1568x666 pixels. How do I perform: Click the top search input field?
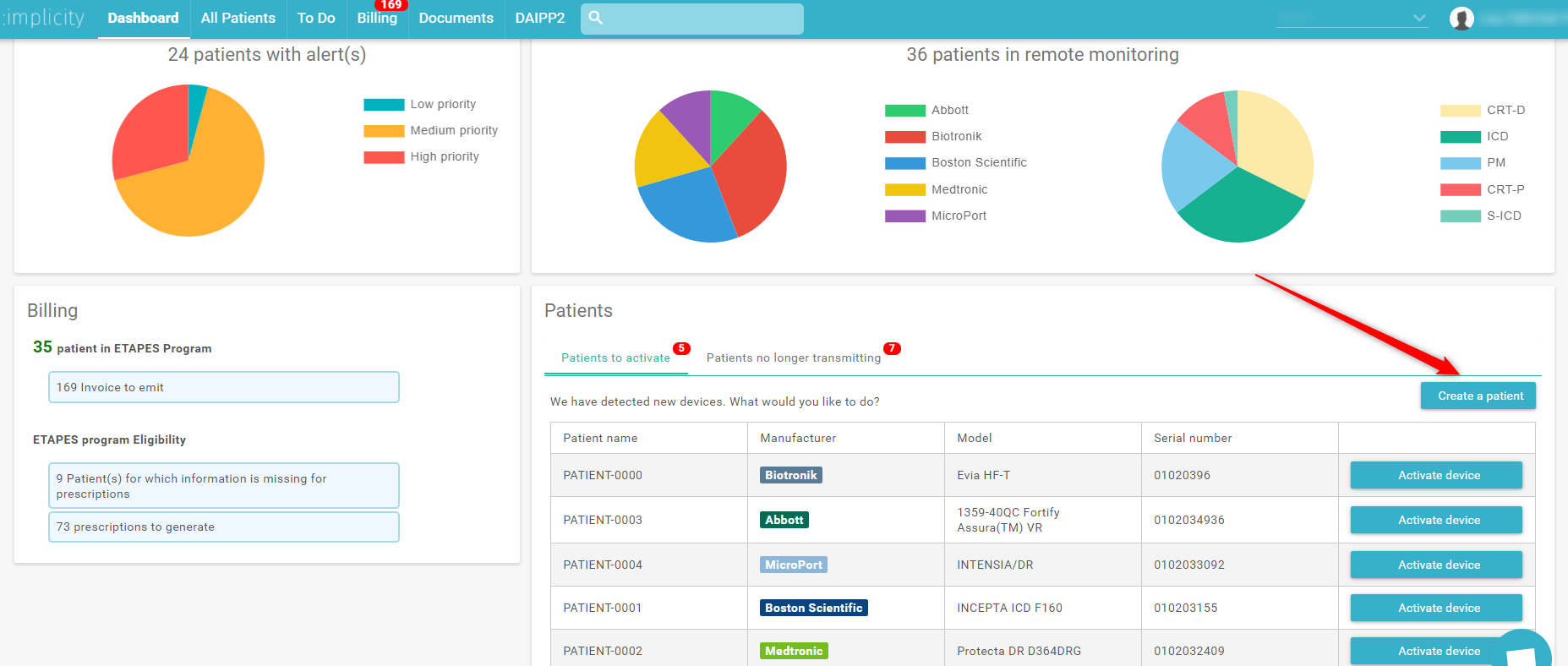tap(692, 19)
